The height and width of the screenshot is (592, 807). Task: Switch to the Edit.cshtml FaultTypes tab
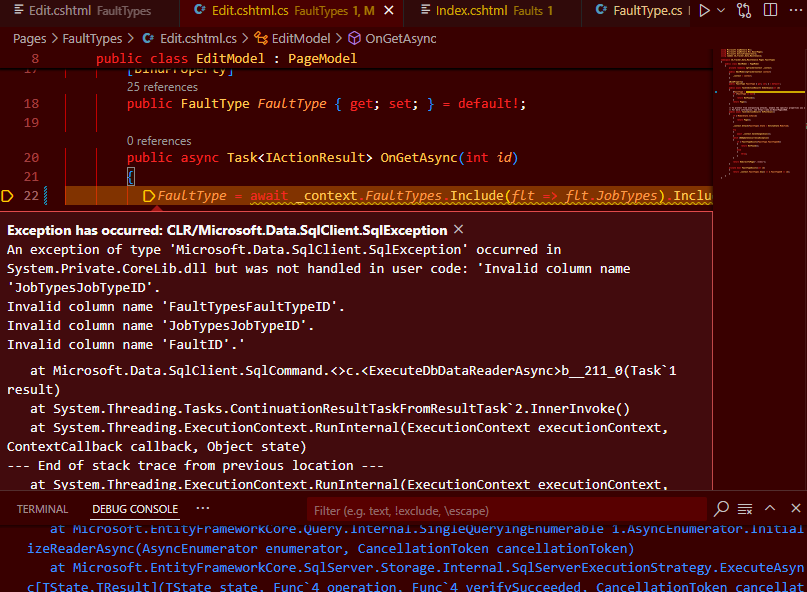pyautogui.click(x=82, y=10)
